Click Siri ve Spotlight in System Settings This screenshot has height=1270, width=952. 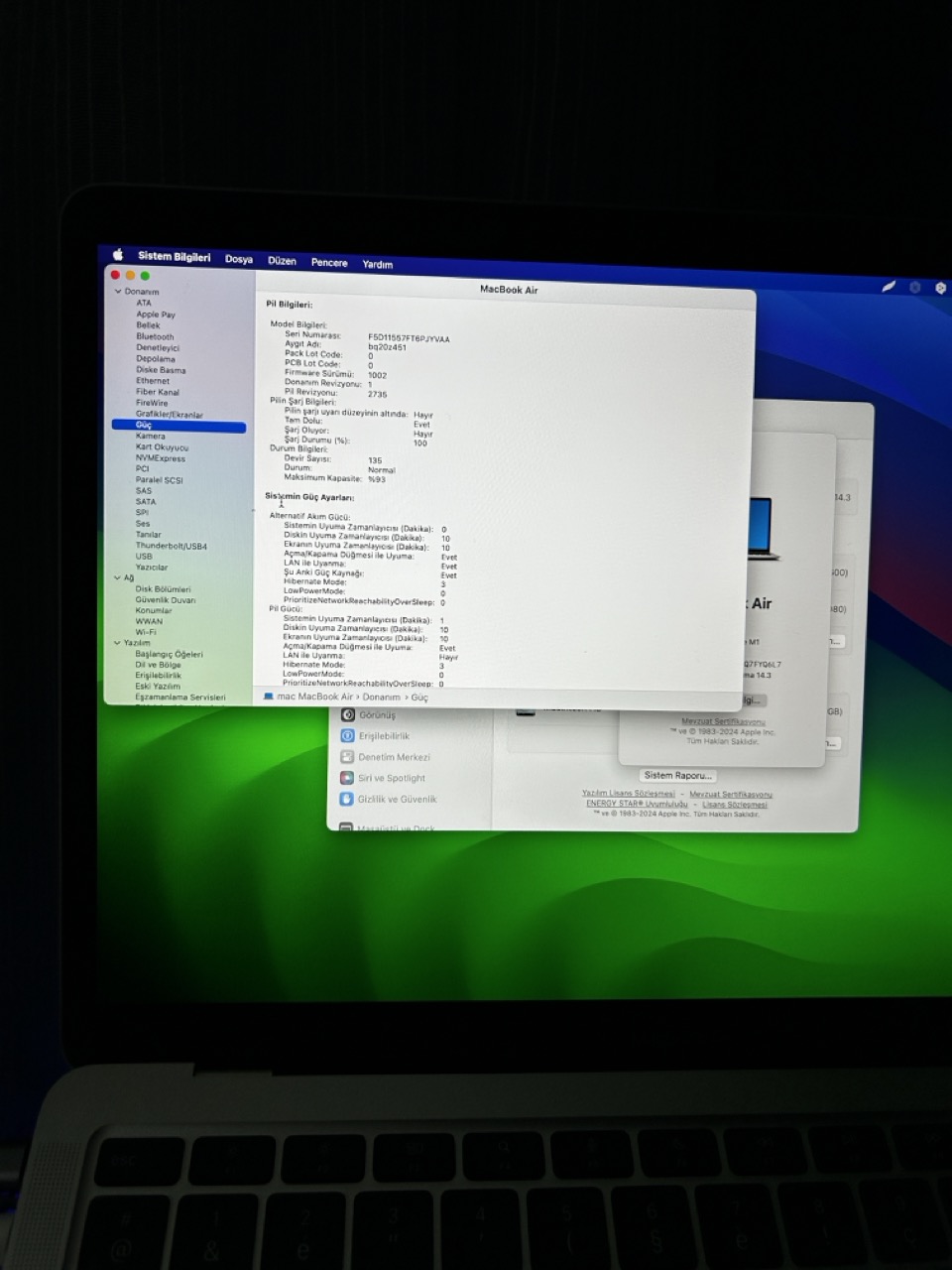[392, 779]
